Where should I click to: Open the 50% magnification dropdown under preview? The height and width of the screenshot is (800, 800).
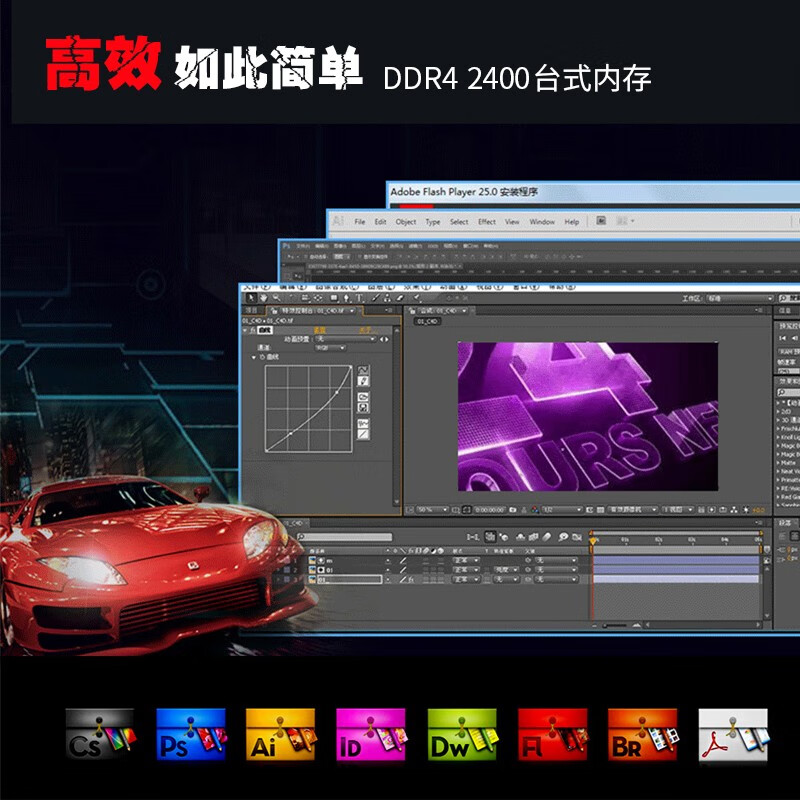click(x=432, y=510)
